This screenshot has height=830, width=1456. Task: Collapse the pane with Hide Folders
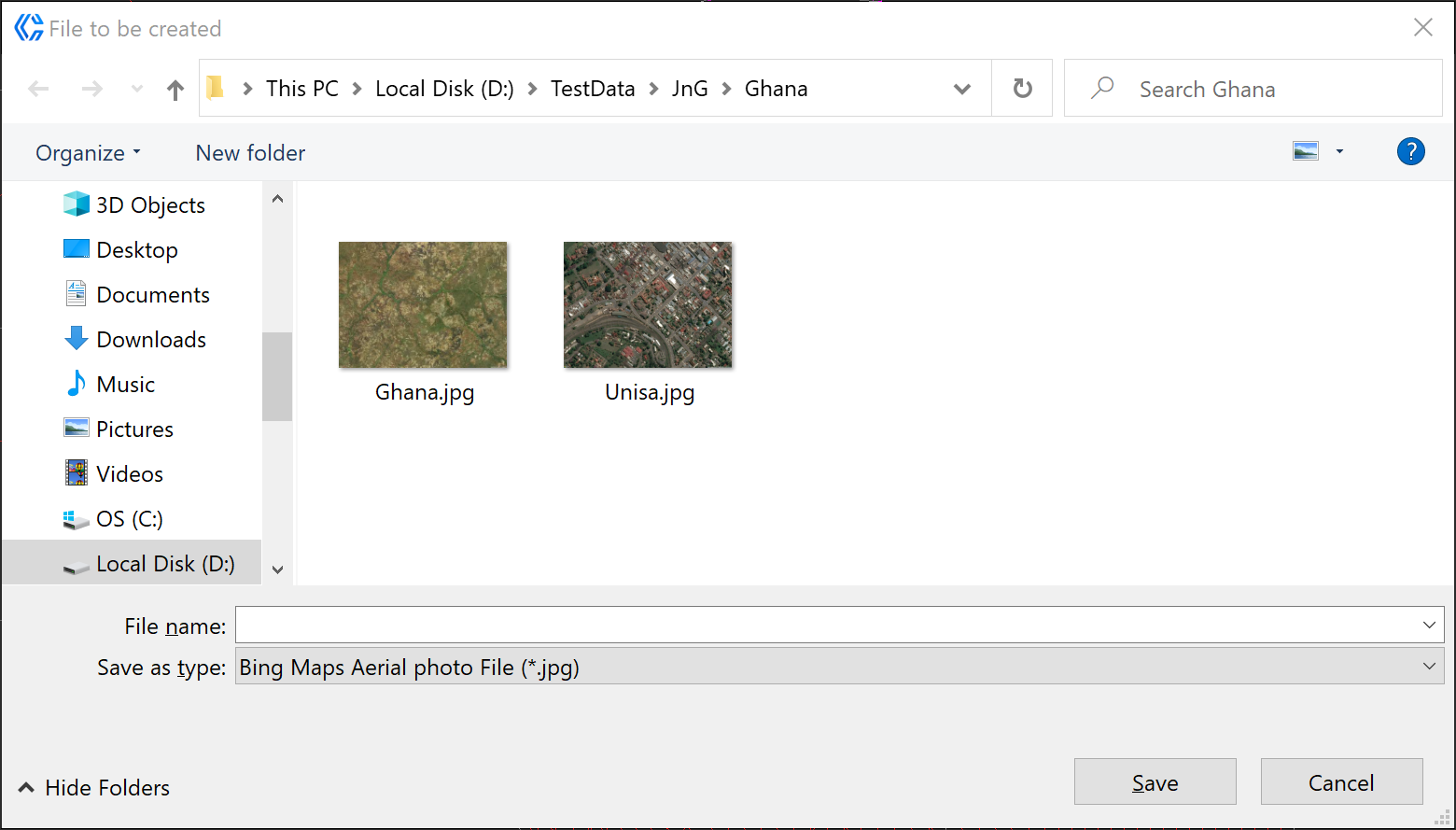click(x=94, y=788)
